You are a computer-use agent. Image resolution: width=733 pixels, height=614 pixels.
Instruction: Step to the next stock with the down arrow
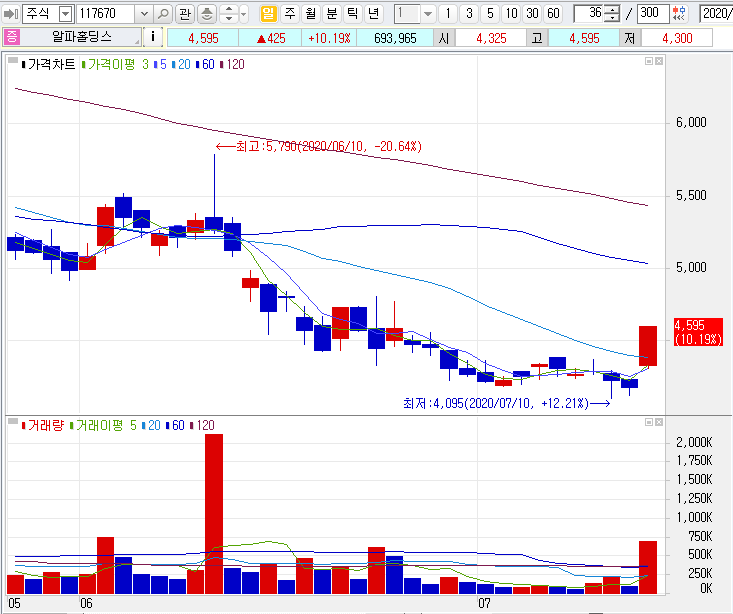tap(229, 18)
